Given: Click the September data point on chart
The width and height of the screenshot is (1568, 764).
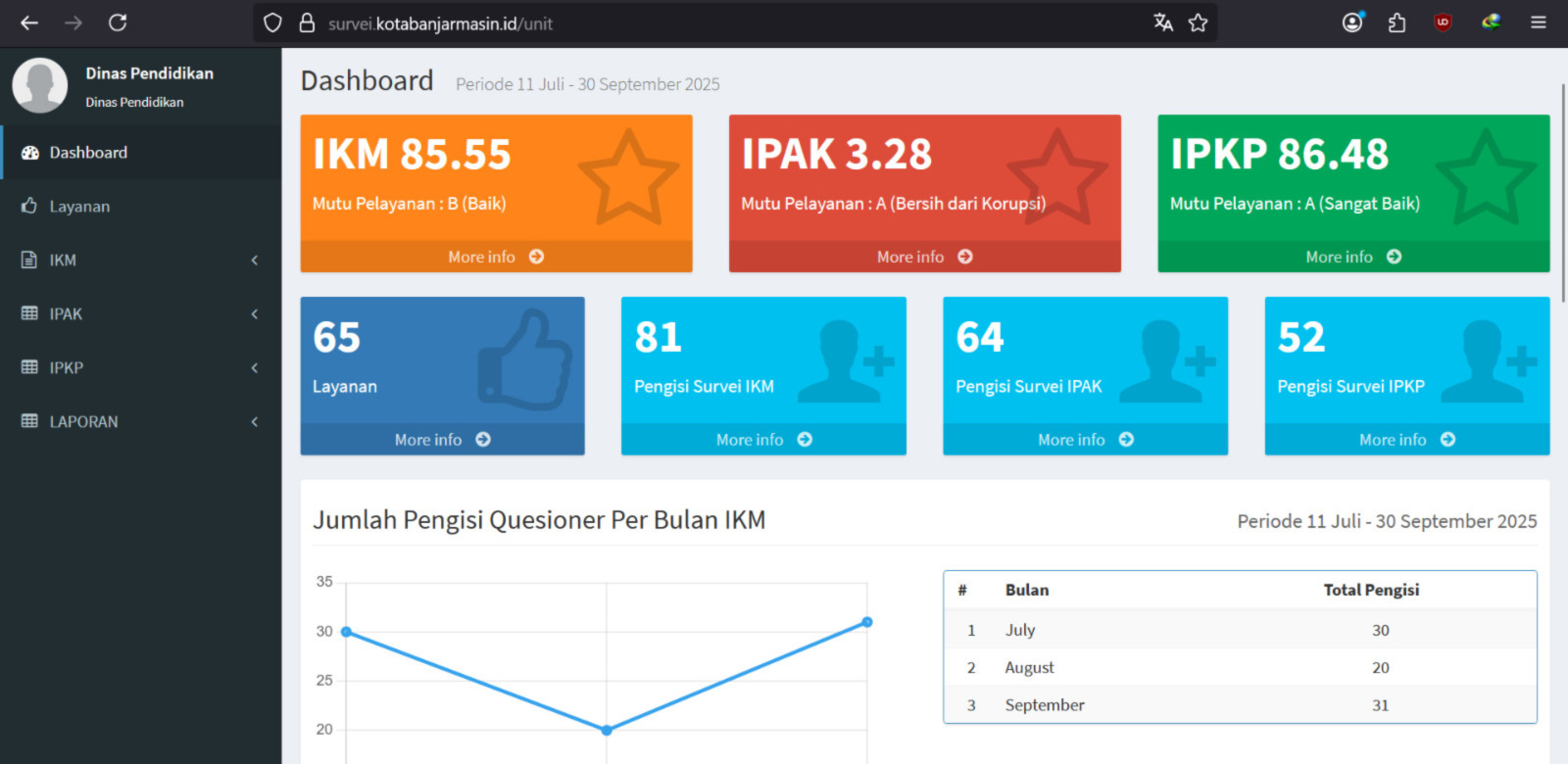Looking at the screenshot, I should point(867,622).
